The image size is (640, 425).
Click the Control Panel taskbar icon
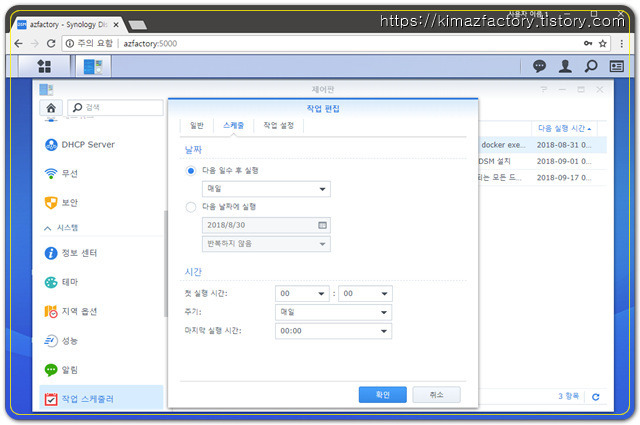click(93, 66)
